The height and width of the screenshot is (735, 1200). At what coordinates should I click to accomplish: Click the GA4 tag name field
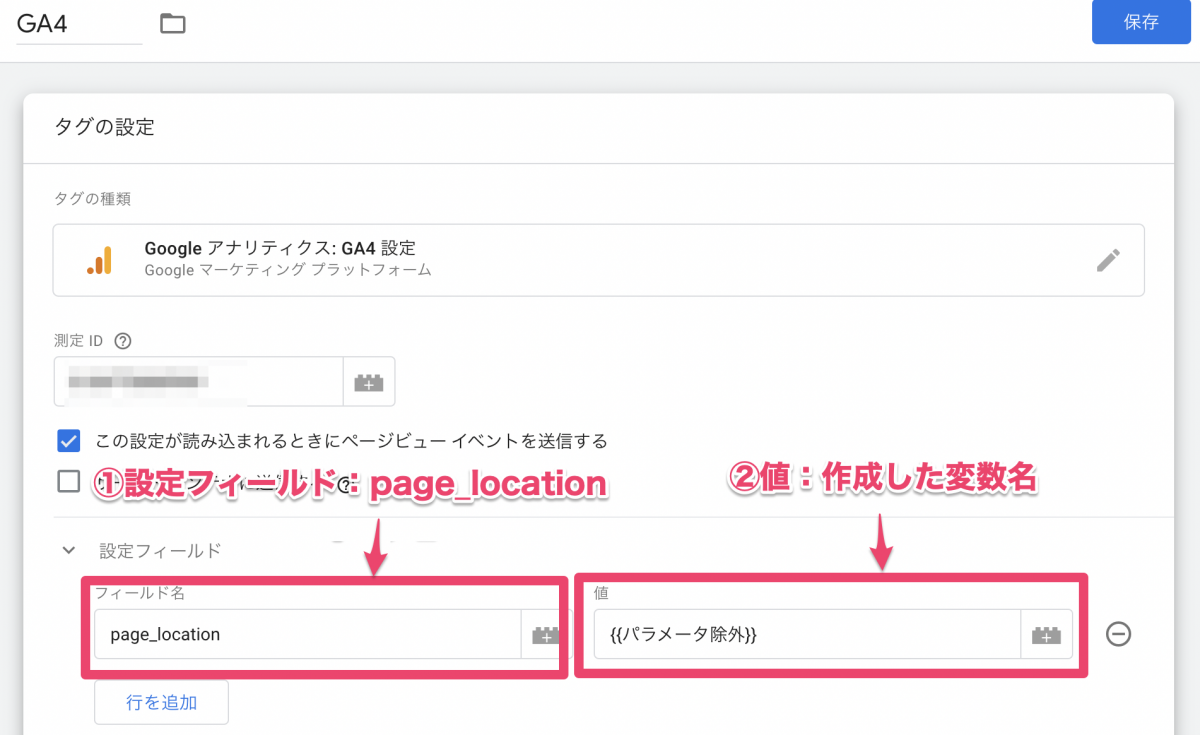pyautogui.click(x=78, y=24)
